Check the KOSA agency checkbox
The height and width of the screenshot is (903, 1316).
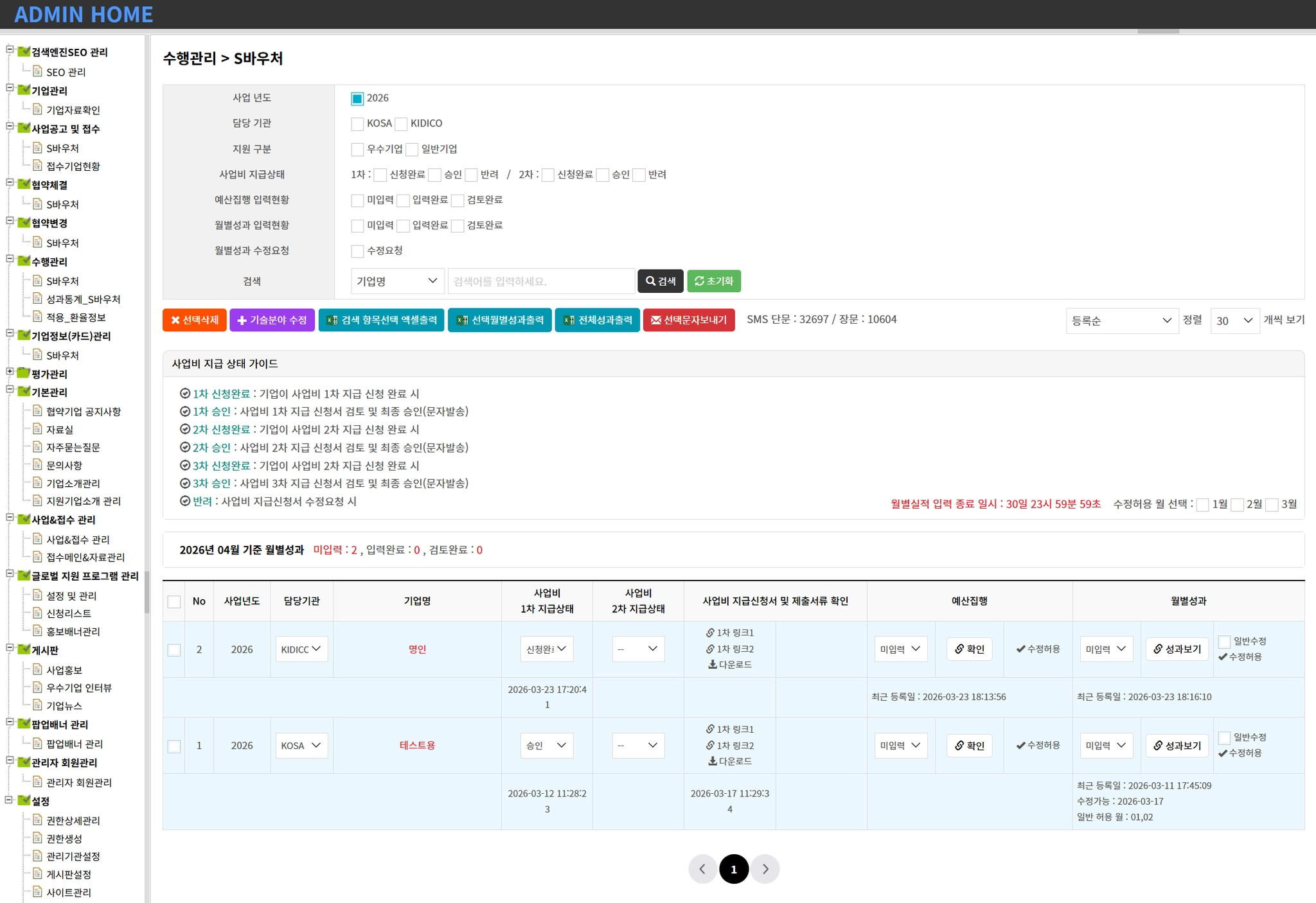pyautogui.click(x=357, y=123)
